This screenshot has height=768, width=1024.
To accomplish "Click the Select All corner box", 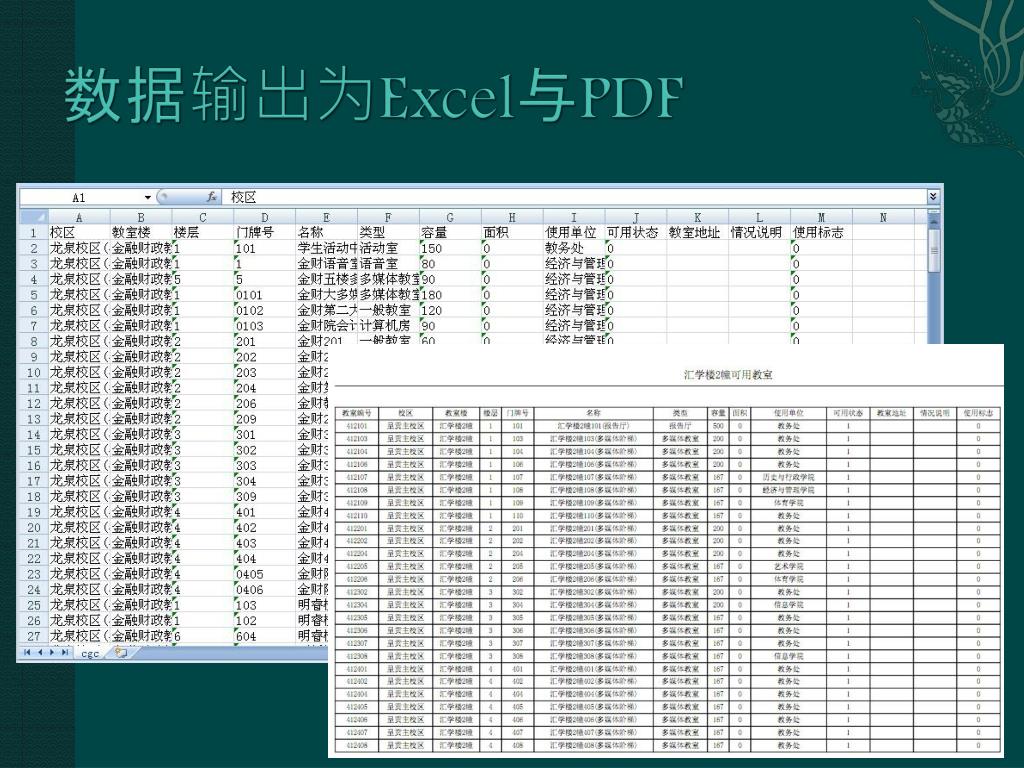I will tap(33, 217).
